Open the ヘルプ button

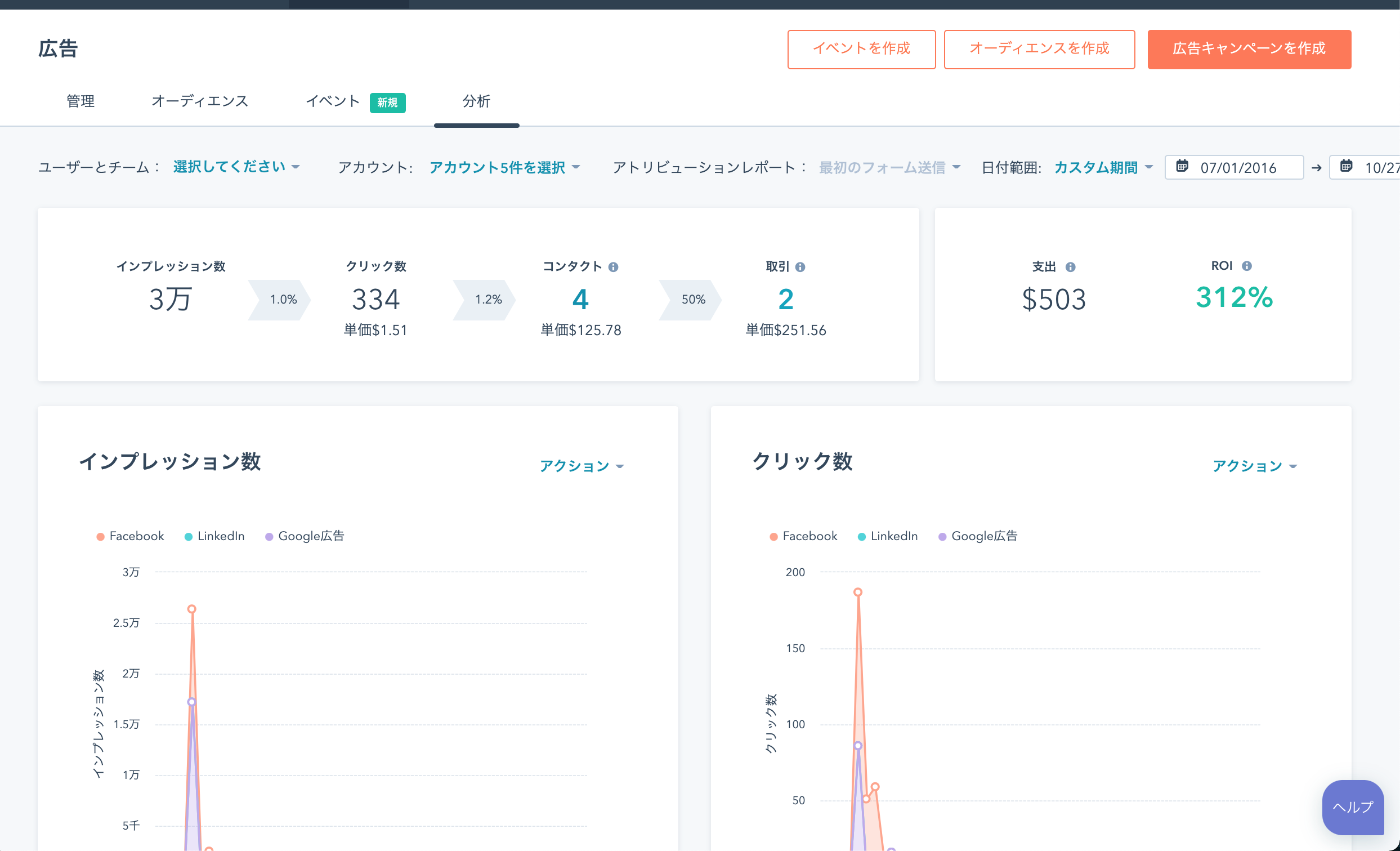[1353, 807]
